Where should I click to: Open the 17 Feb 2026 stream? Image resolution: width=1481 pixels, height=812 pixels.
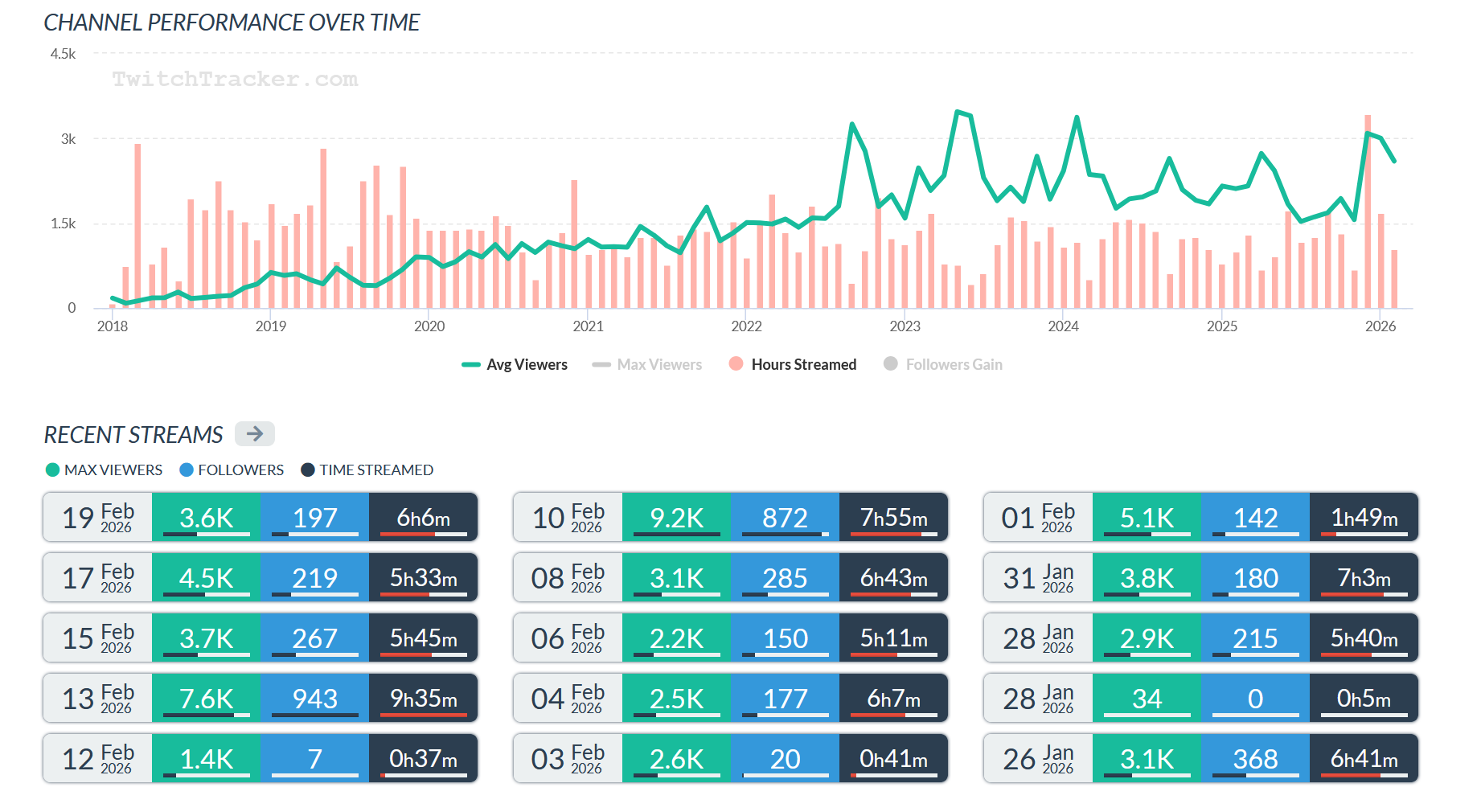point(261,577)
